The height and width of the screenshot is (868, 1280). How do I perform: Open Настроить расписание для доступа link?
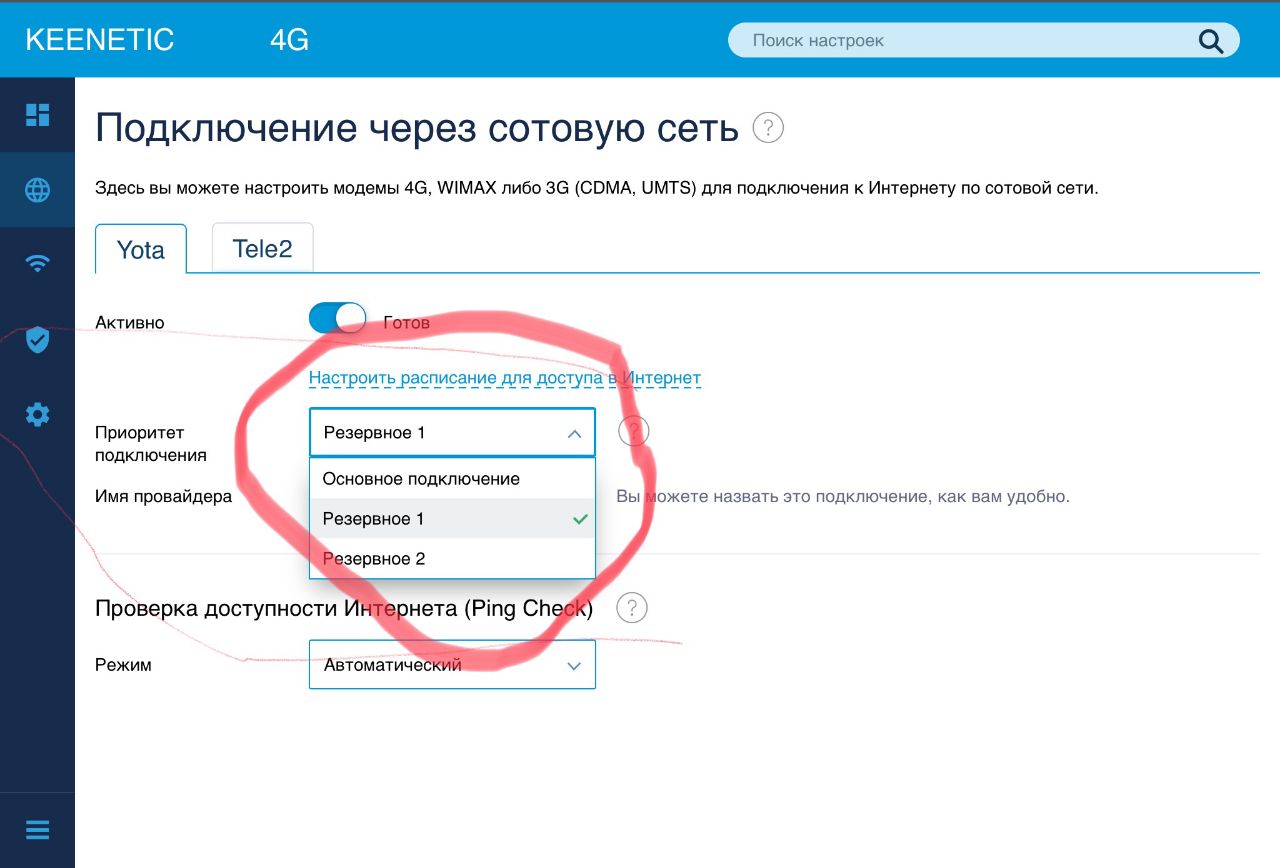[505, 378]
